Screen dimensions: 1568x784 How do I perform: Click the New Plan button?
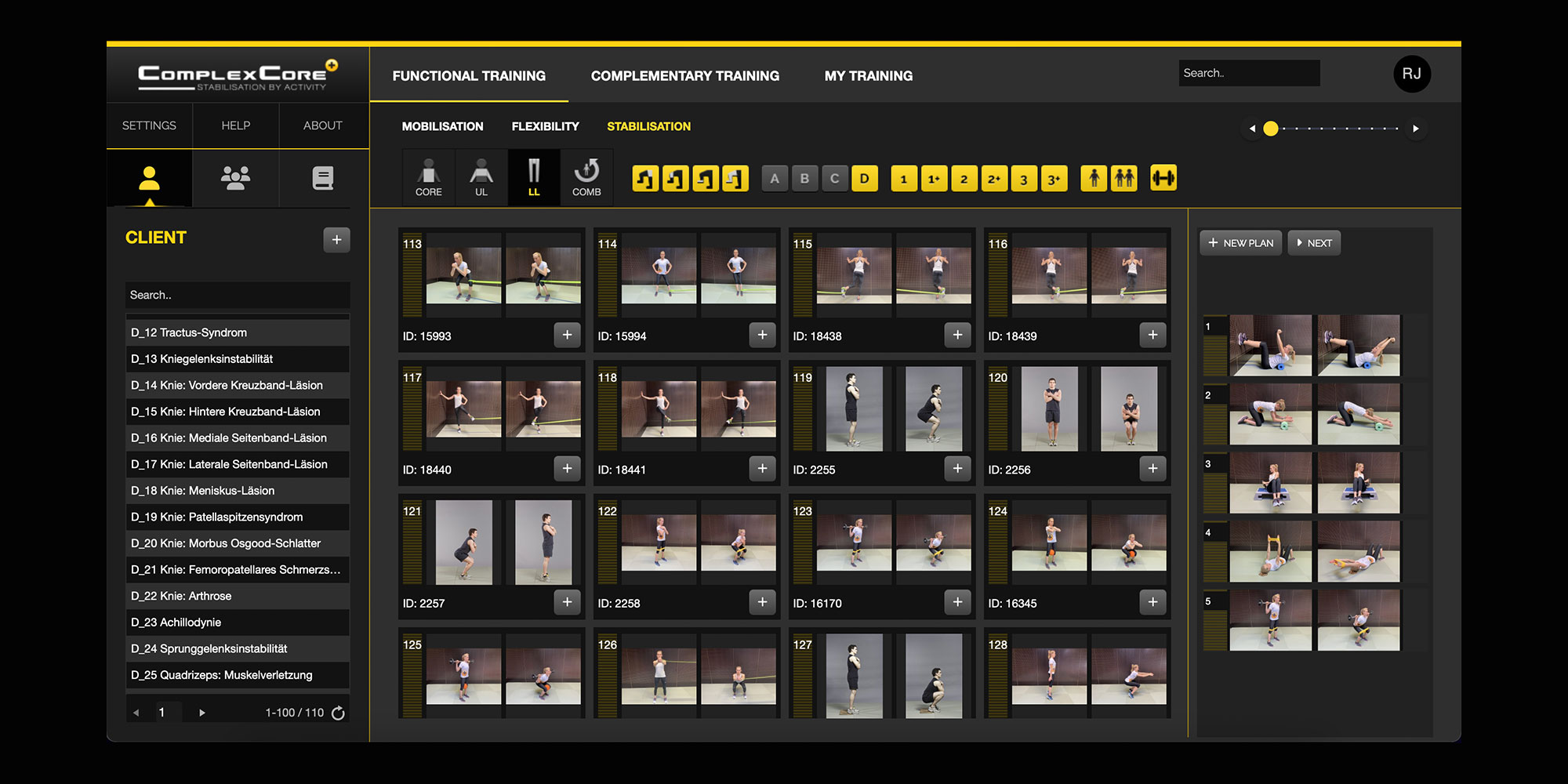(1240, 243)
